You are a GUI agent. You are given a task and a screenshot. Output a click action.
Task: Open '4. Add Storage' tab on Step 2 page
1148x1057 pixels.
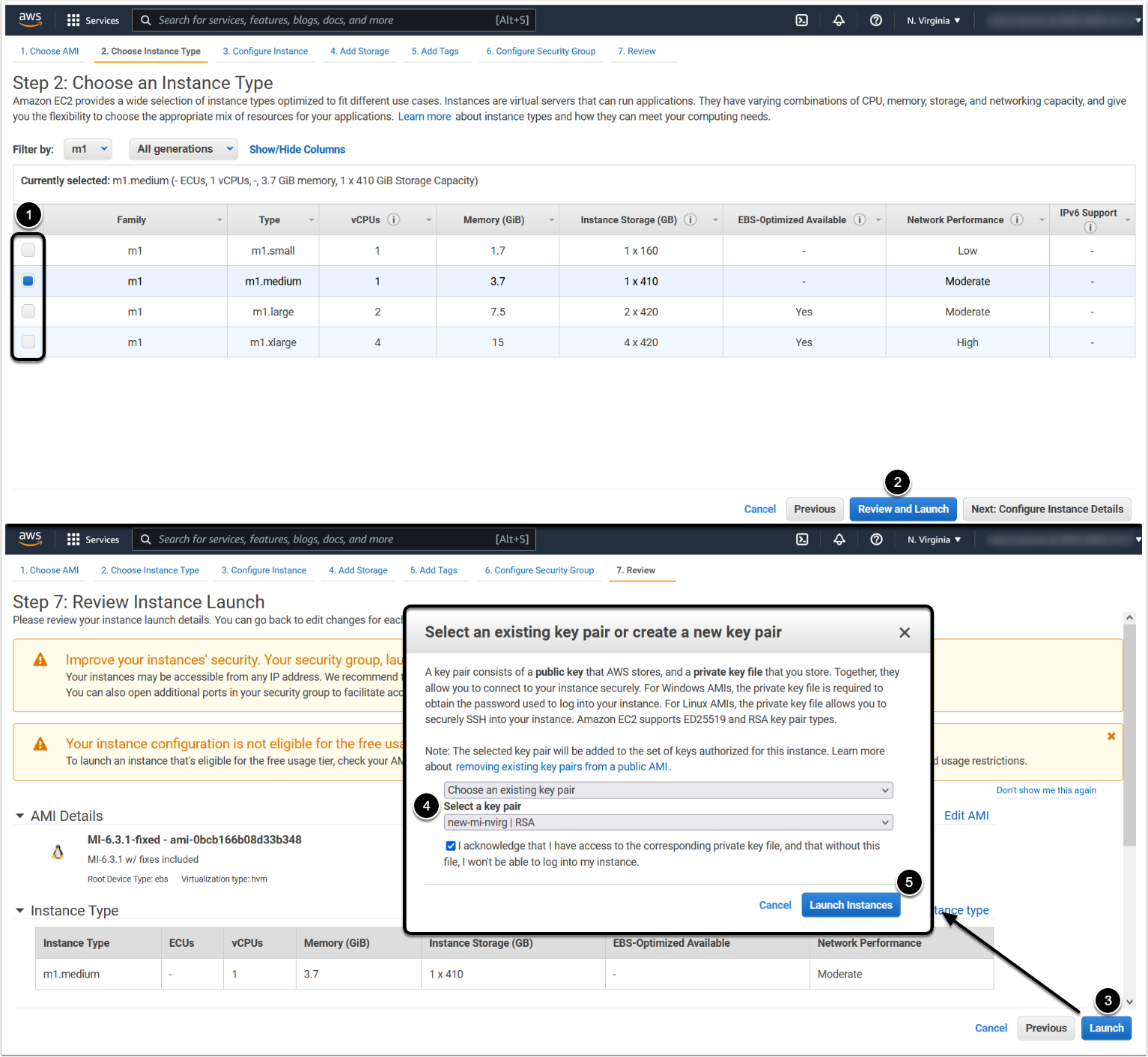click(x=359, y=51)
